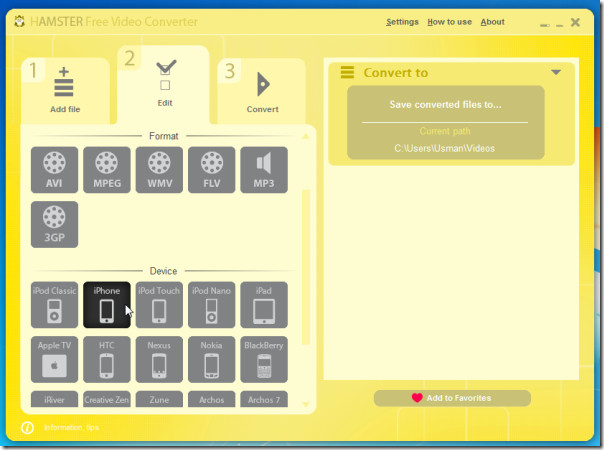
Task: Choose the iPad device tile
Action: 264,305
